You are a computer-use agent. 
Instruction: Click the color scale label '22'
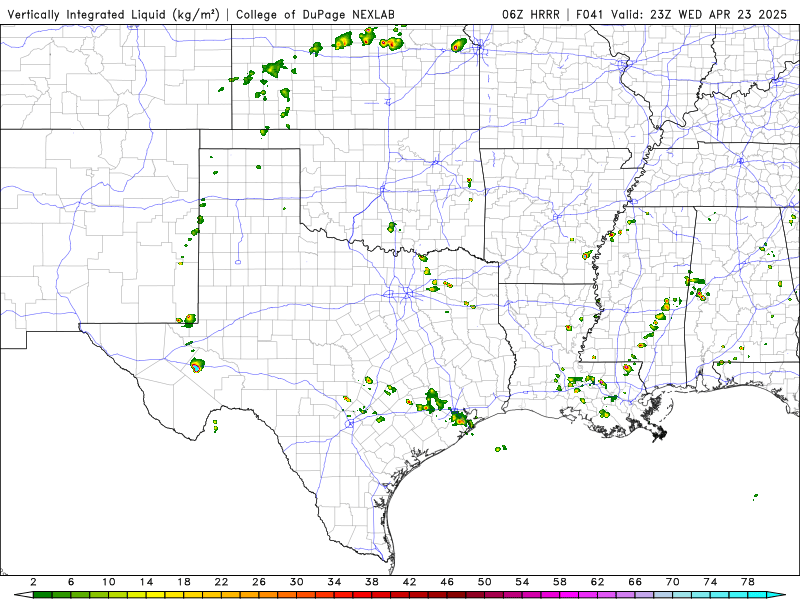click(x=221, y=582)
